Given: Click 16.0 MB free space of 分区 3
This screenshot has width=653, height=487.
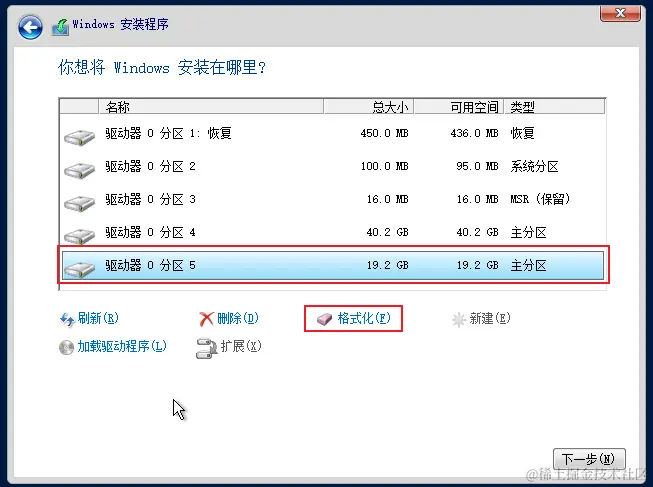Looking at the screenshot, I should [x=478, y=199].
